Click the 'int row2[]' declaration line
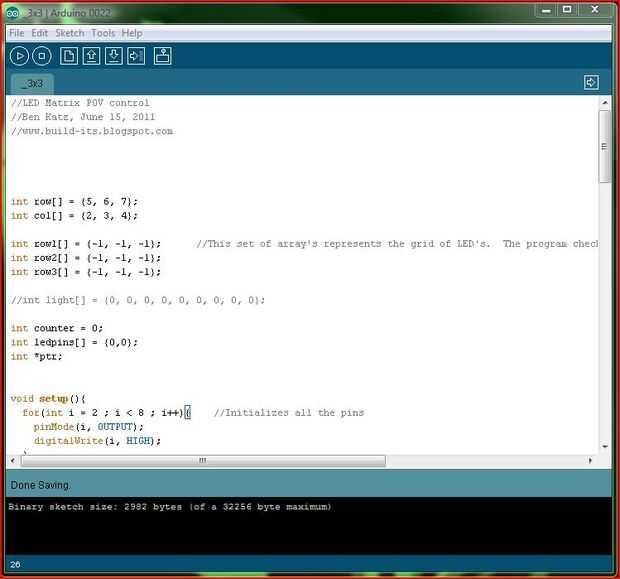The height and width of the screenshot is (579, 620). (86, 258)
